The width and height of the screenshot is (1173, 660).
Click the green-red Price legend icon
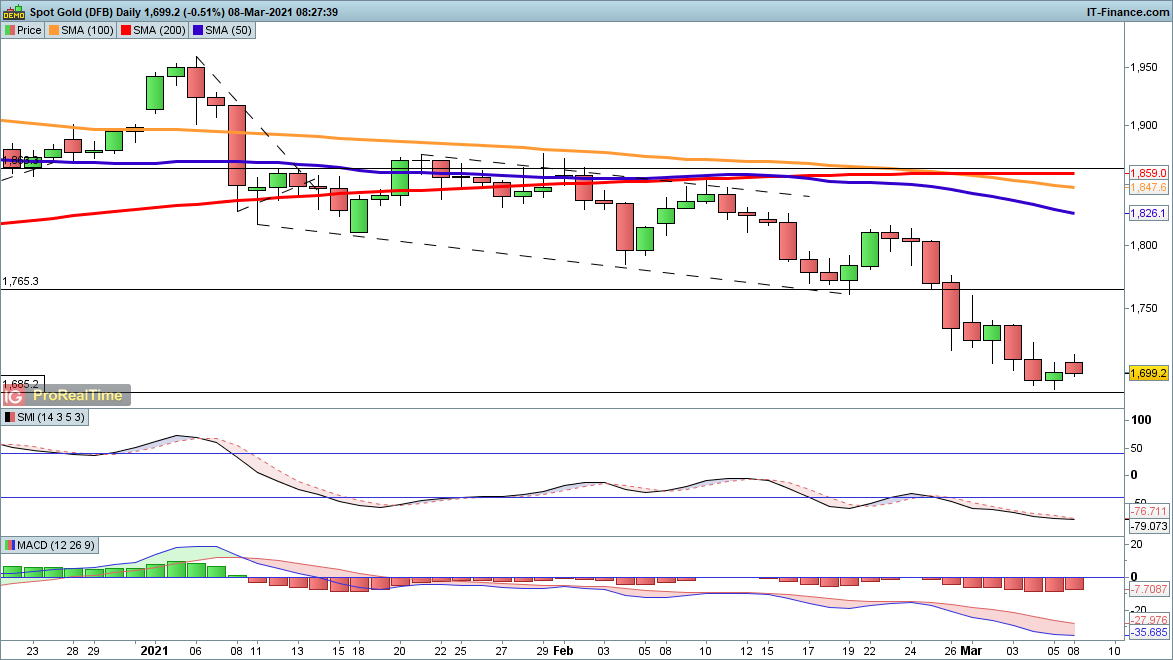coord(10,30)
